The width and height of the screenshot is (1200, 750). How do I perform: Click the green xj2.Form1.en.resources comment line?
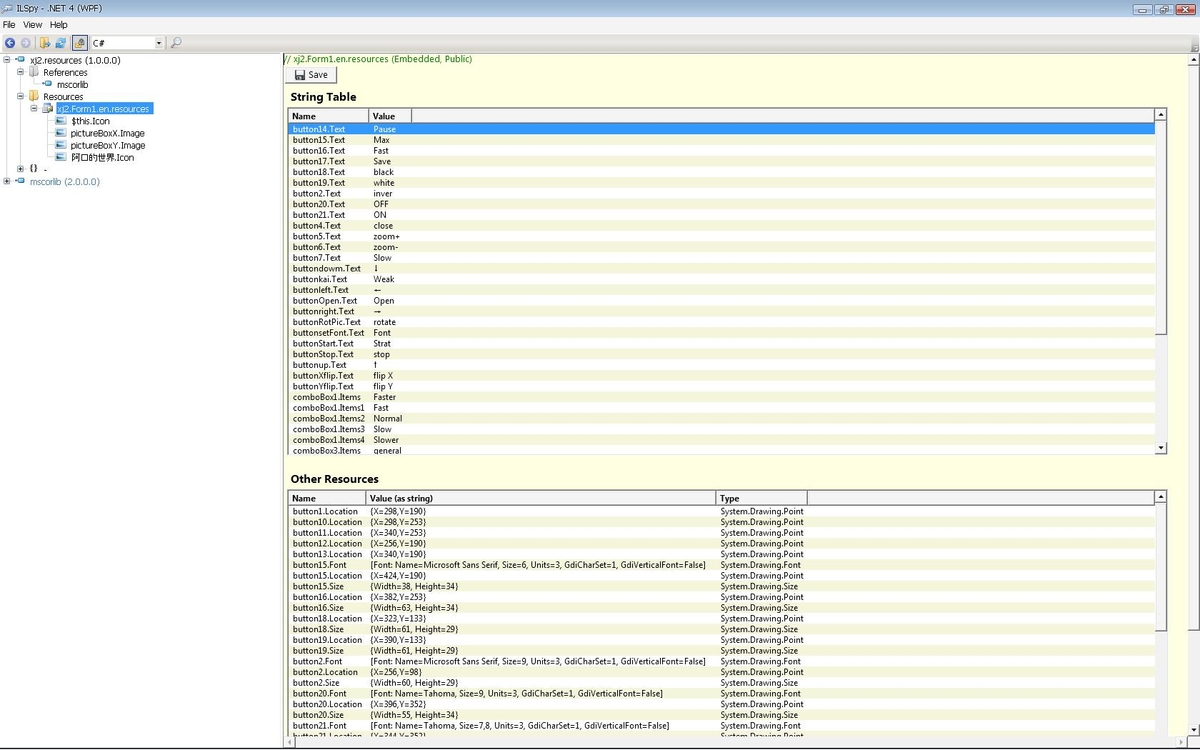(x=379, y=59)
